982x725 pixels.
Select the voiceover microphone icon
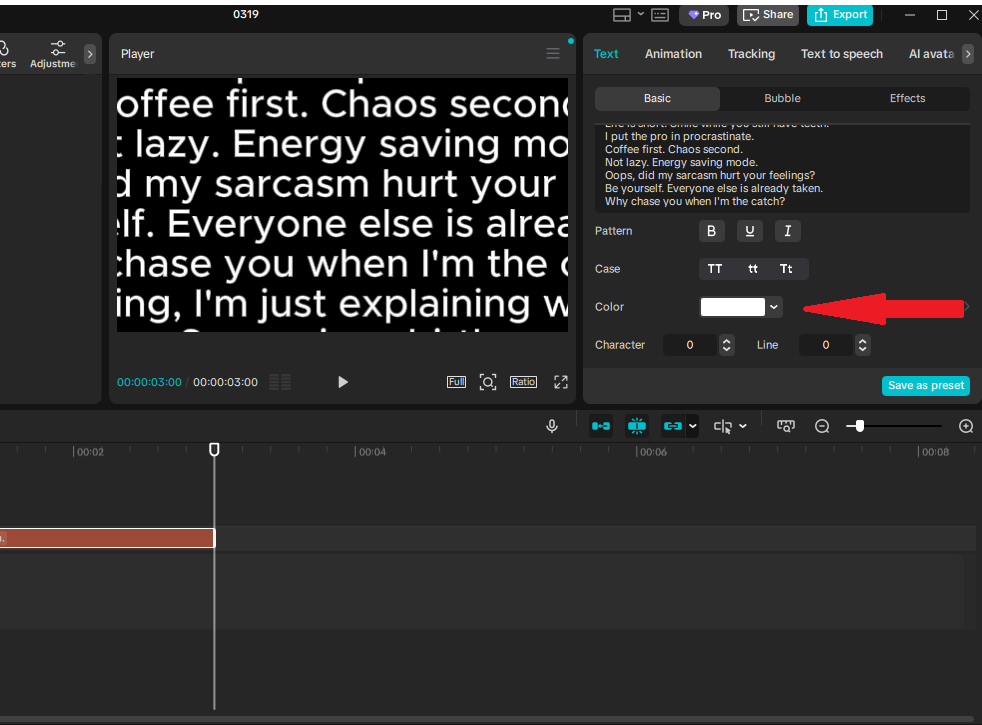(552, 425)
